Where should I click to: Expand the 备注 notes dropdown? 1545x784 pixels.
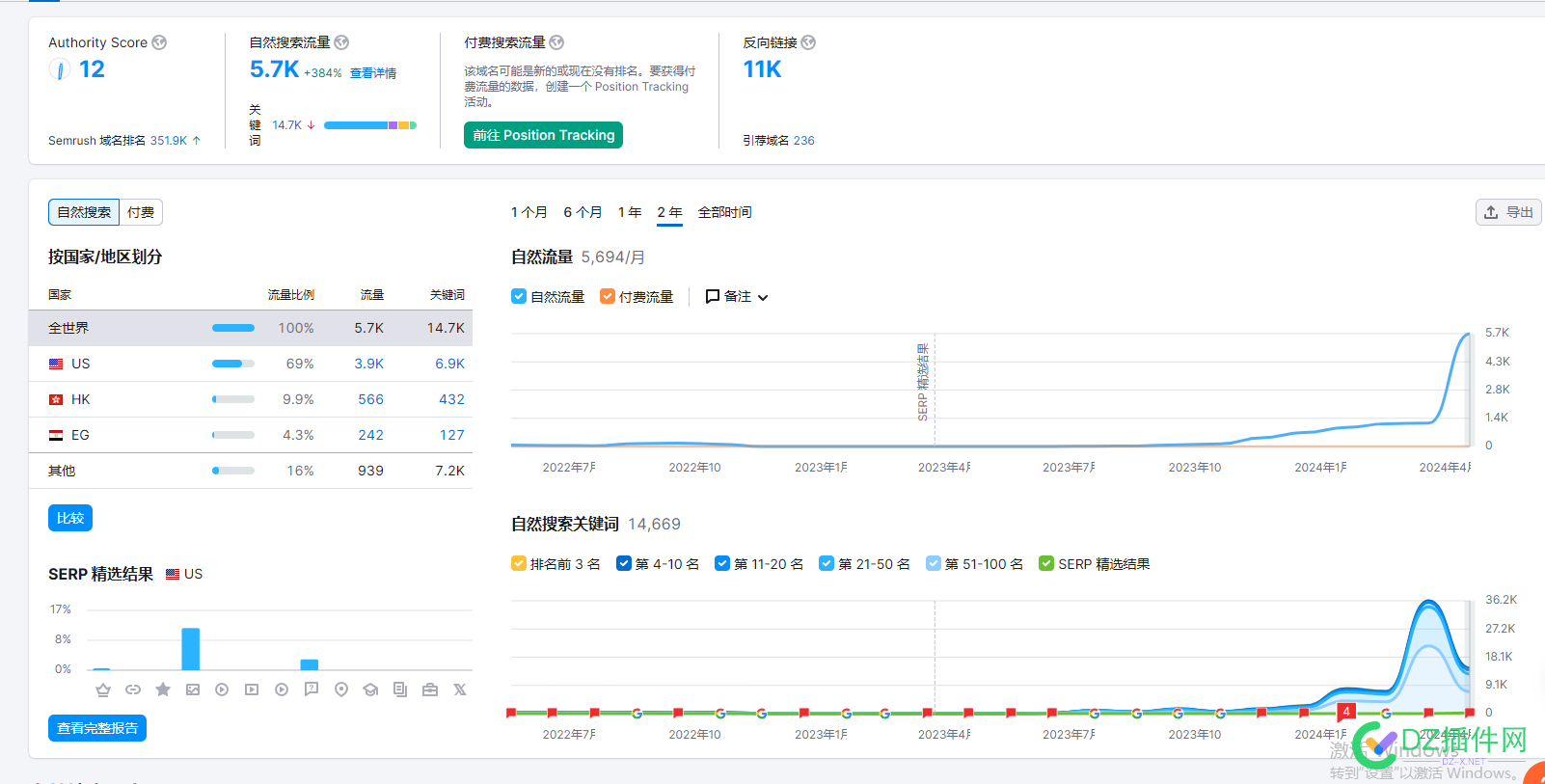tap(737, 297)
